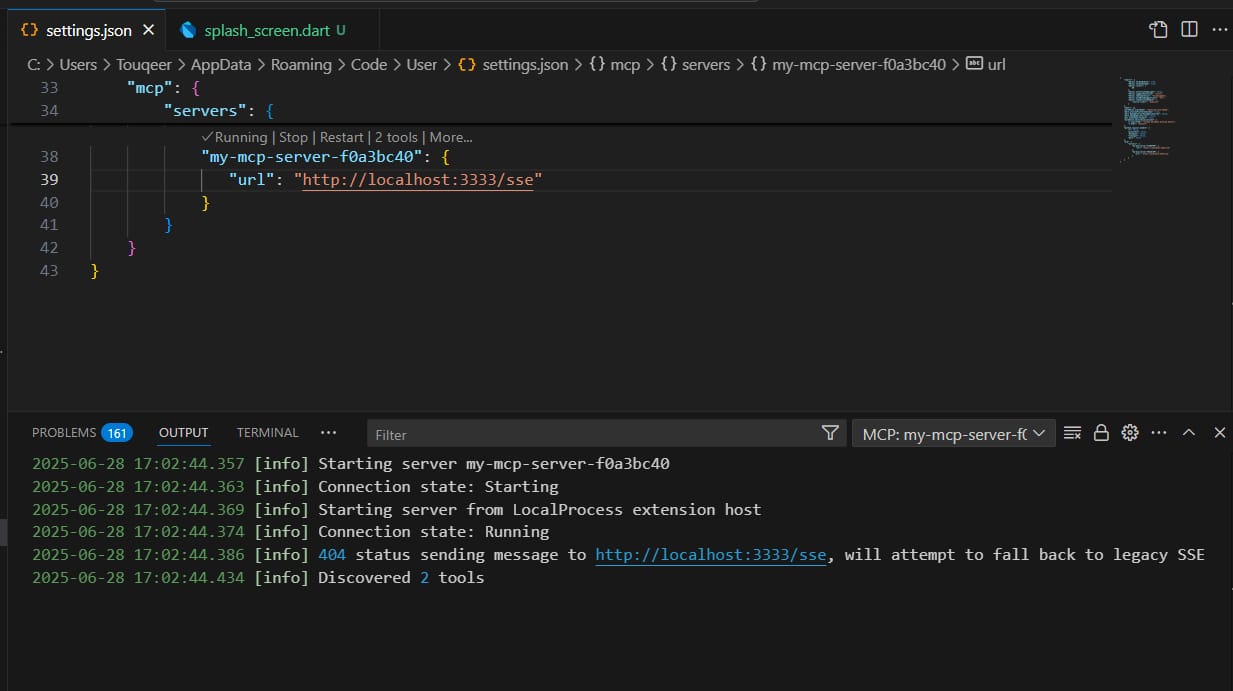The width and height of the screenshot is (1233, 691).
Task: Click the filter funnel icon in Output
Action: point(829,433)
